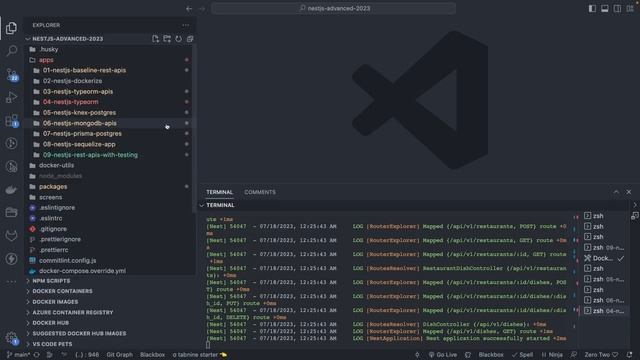The image size is (640, 360).
Task: Click tabnine starter in status bar
Action: pos(200,355)
